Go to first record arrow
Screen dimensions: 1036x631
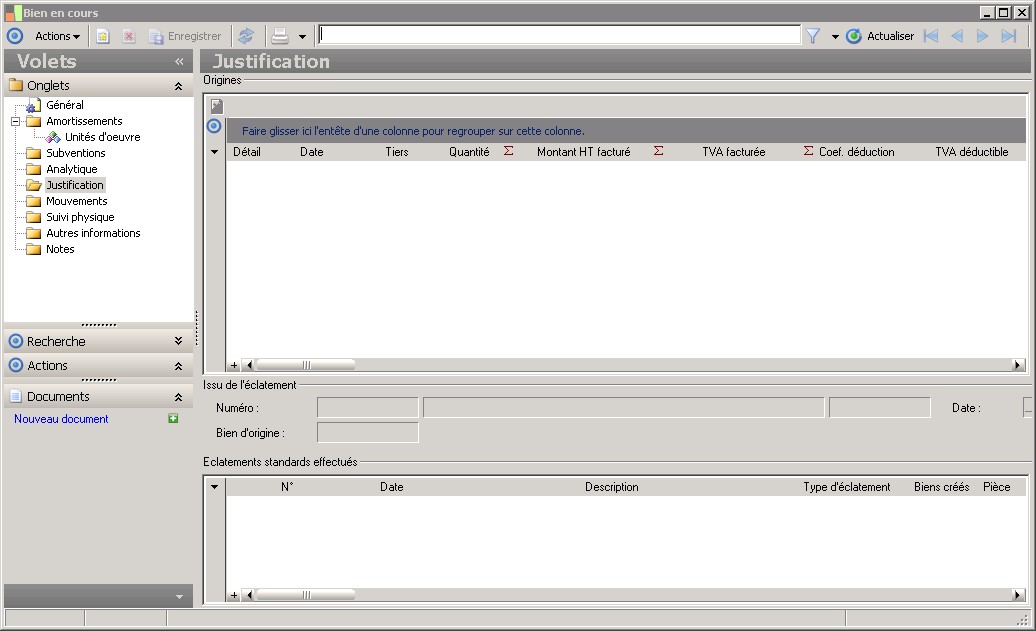[931, 36]
